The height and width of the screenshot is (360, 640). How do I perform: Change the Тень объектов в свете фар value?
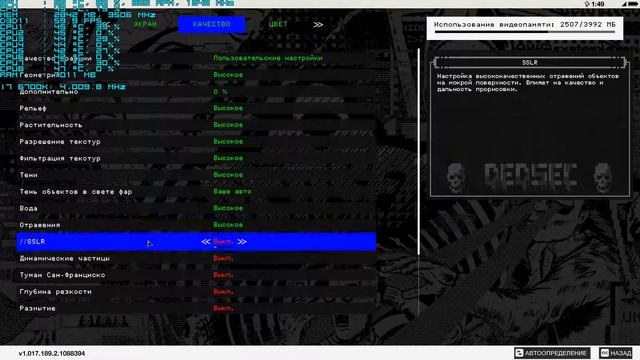[232, 191]
